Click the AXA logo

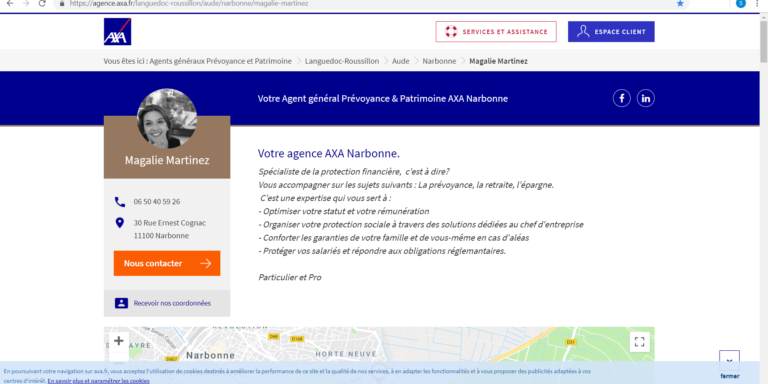pyautogui.click(x=118, y=32)
